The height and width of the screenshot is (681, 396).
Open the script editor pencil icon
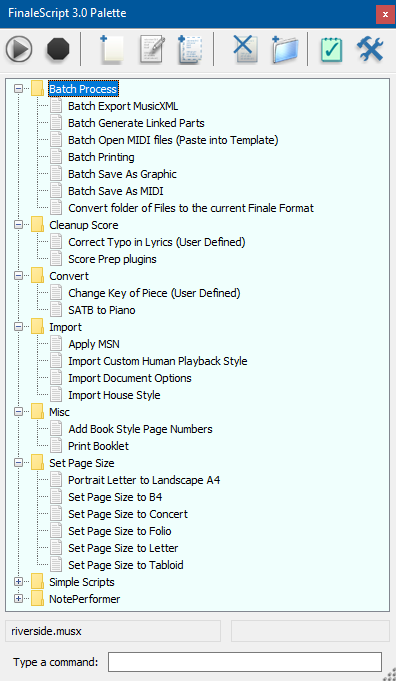pos(152,49)
